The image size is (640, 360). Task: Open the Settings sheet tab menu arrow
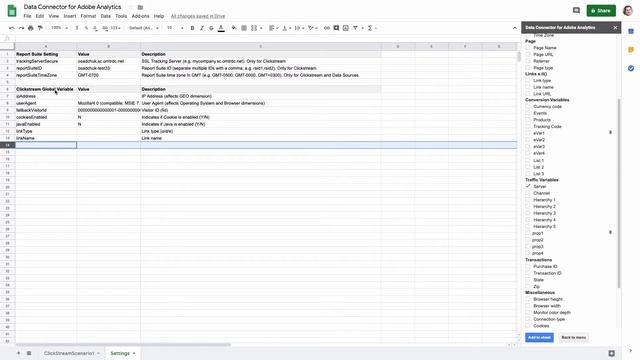pos(134,353)
